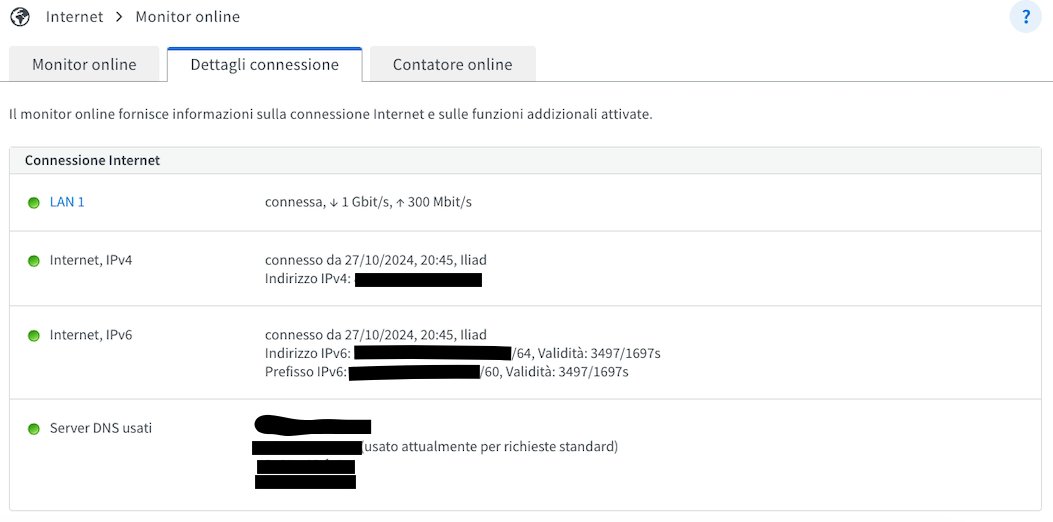Viewport: 1053px width, 522px height.
Task: Click the Connessione Internet section header
Action: [92, 160]
